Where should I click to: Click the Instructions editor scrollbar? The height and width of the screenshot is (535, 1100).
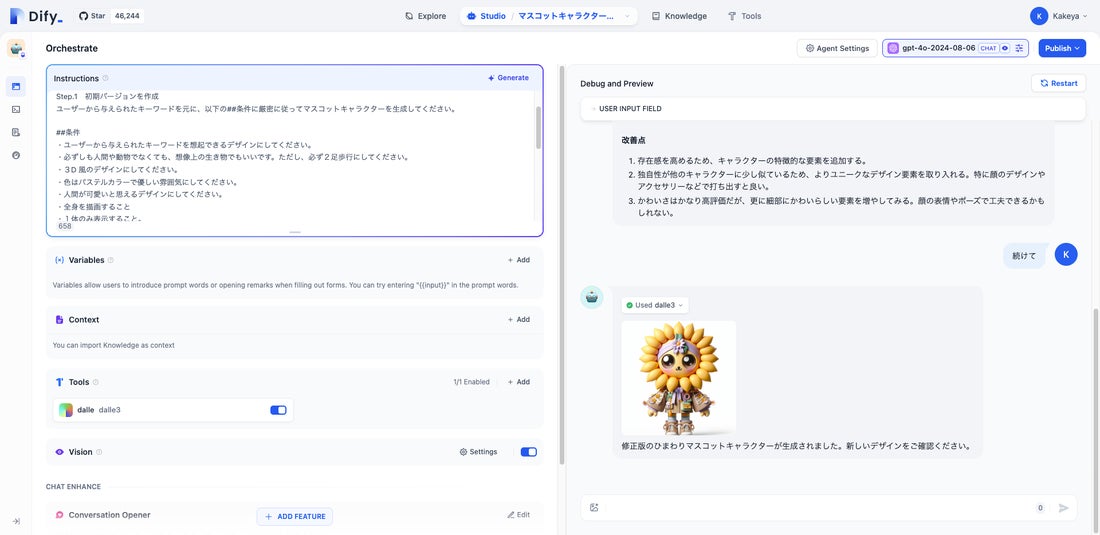538,128
